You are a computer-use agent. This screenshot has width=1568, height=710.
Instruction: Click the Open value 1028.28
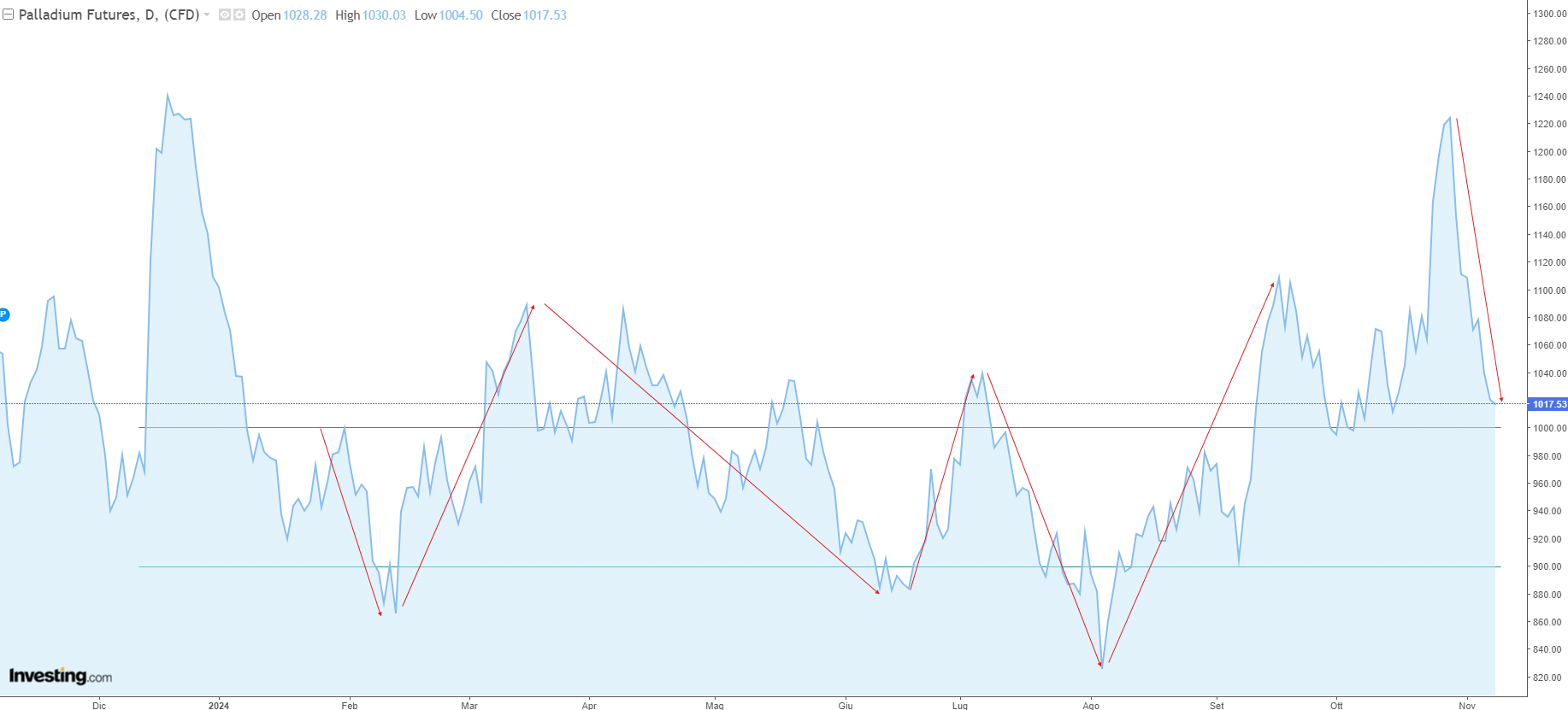[x=305, y=15]
